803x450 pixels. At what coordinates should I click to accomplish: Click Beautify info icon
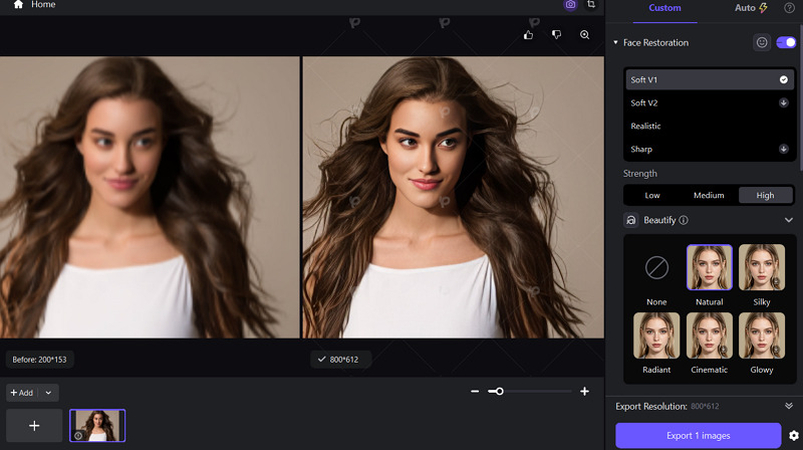click(x=683, y=220)
